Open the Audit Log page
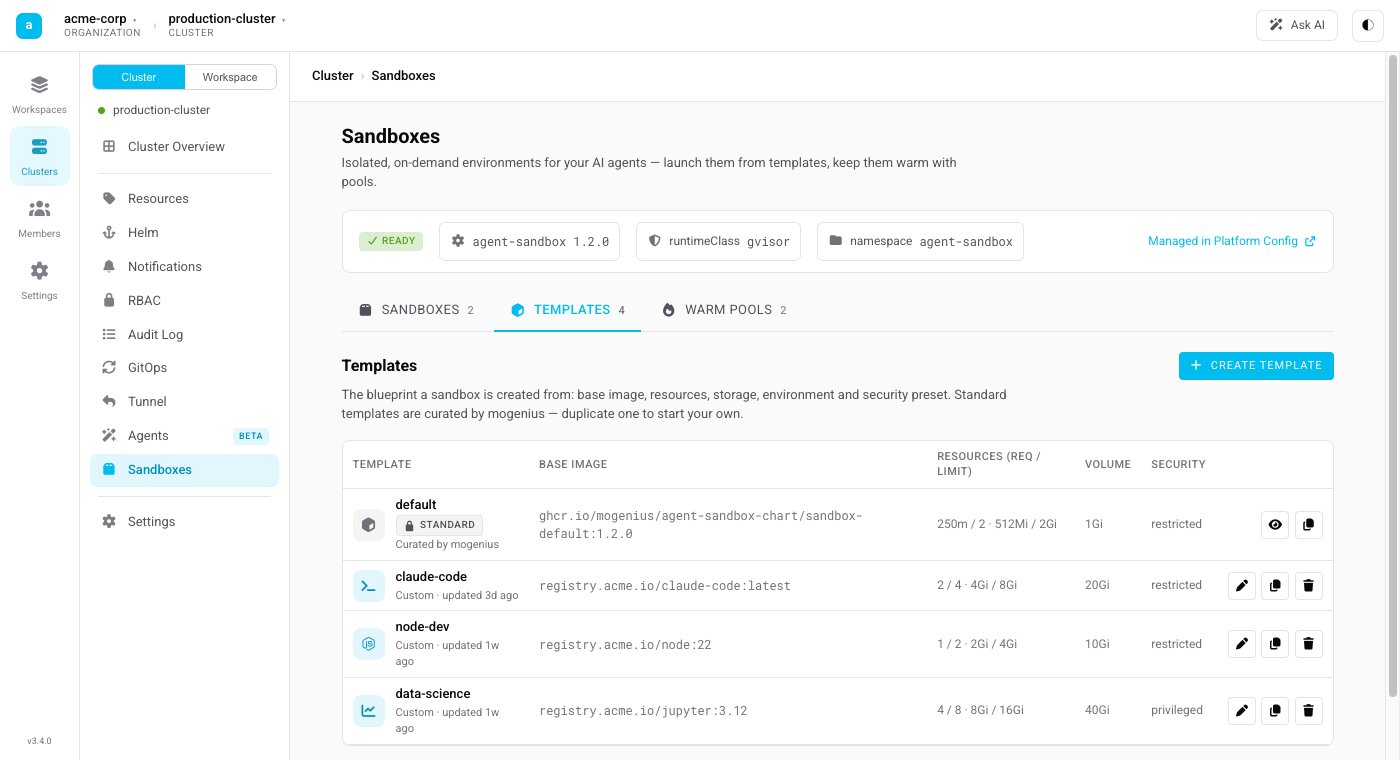The image size is (1400, 760). click(x=184, y=335)
